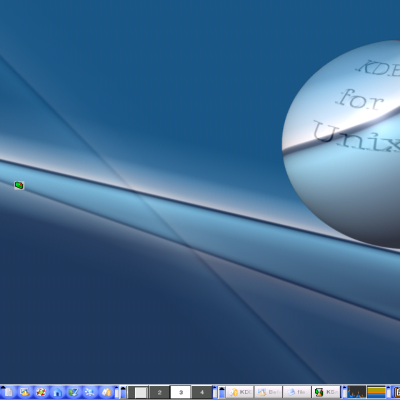400x400 pixels.
Task: Click the orange files icon in the panel
Action: tap(106, 392)
